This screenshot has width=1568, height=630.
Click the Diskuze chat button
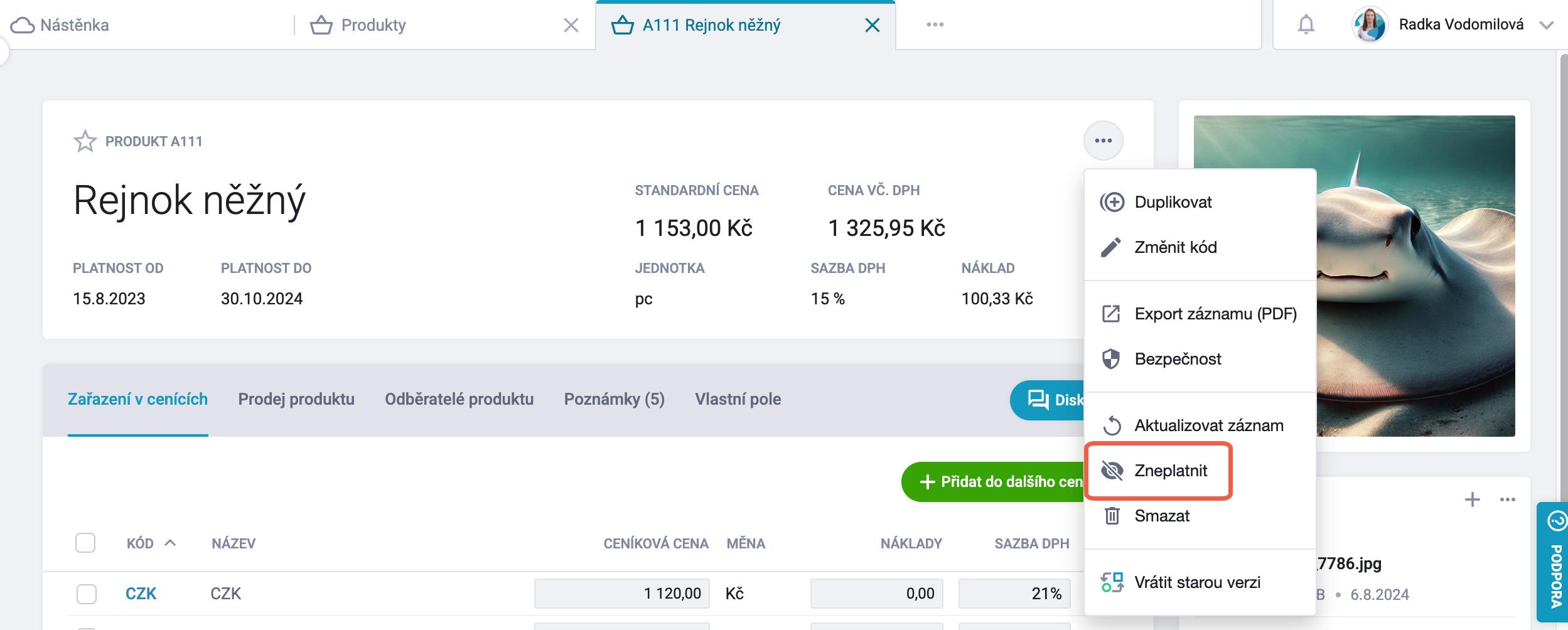tap(1047, 400)
